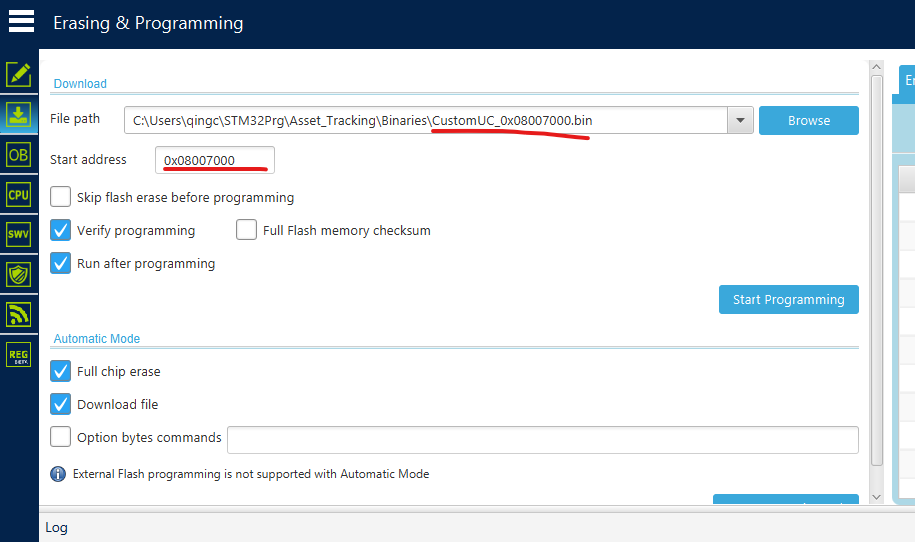Enable Skip flash erase before programming
915x542 pixels.
point(61,197)
